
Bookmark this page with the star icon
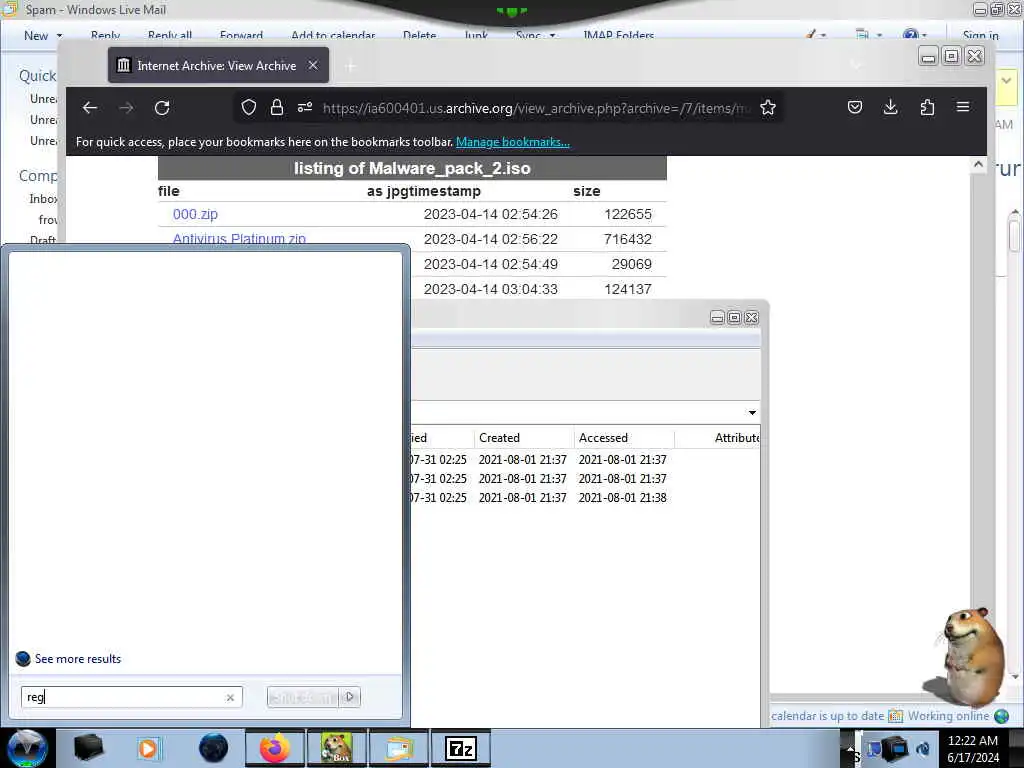pos(768,108)
